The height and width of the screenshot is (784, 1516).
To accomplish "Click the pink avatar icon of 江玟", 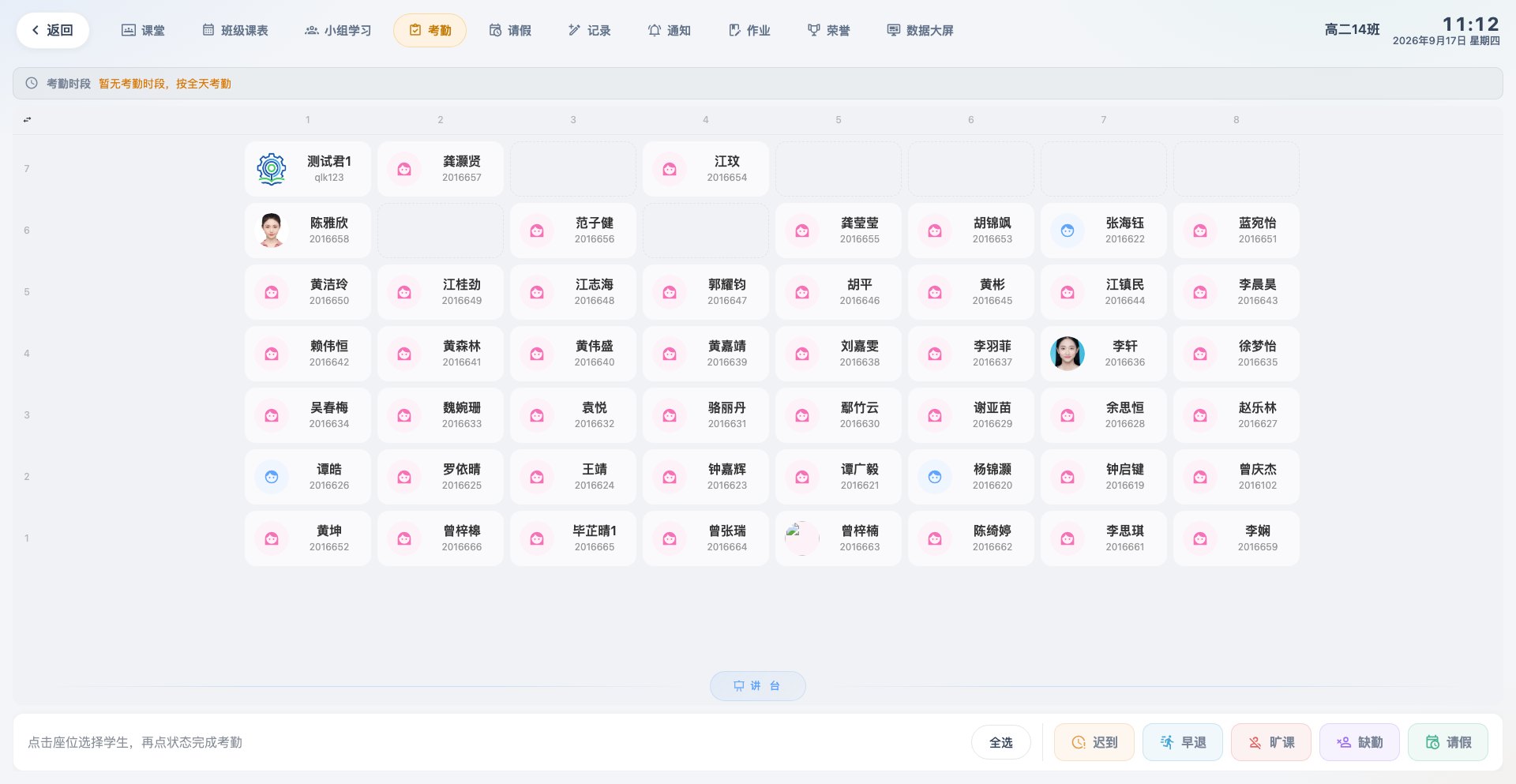I will (670, 169).
